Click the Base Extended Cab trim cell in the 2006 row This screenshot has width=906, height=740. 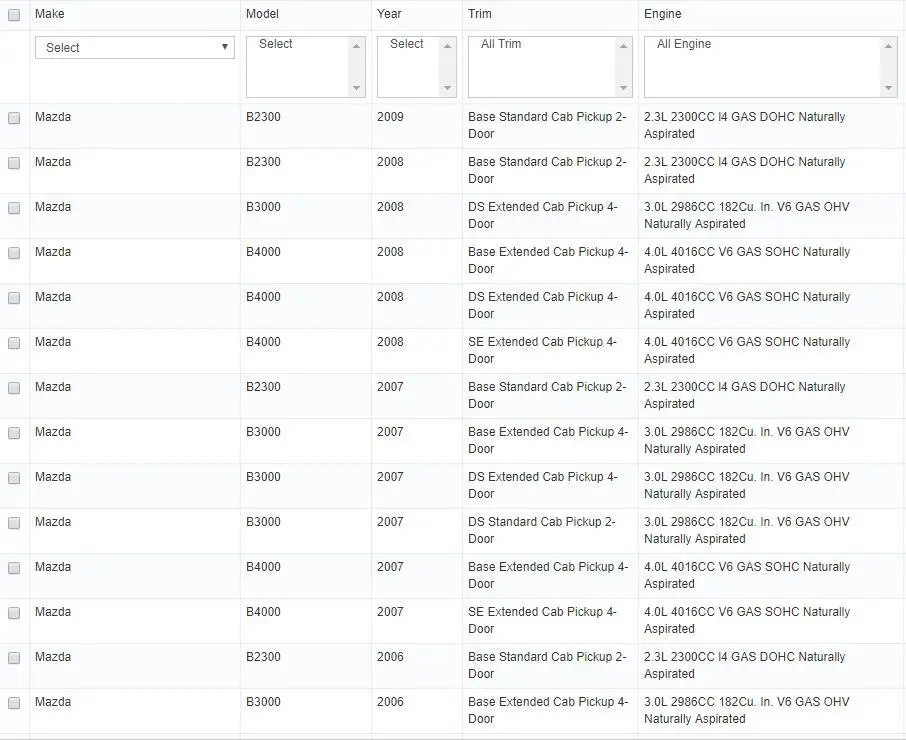(x=548, y=711)
